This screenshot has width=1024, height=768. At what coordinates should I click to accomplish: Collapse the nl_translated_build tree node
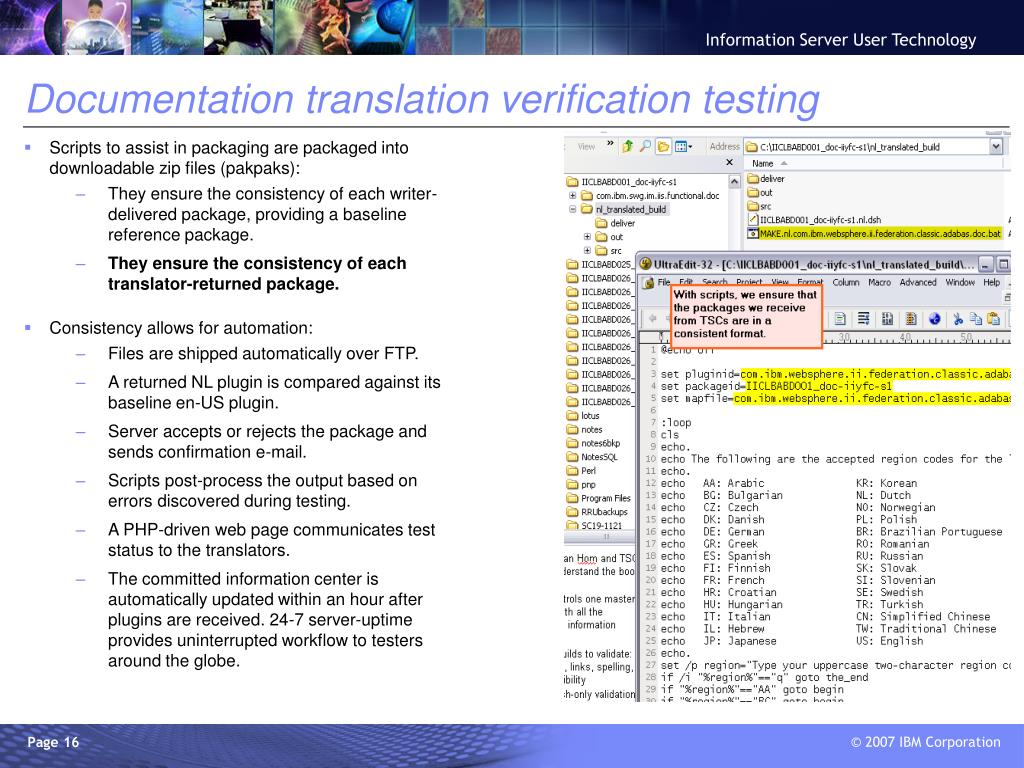573,209
